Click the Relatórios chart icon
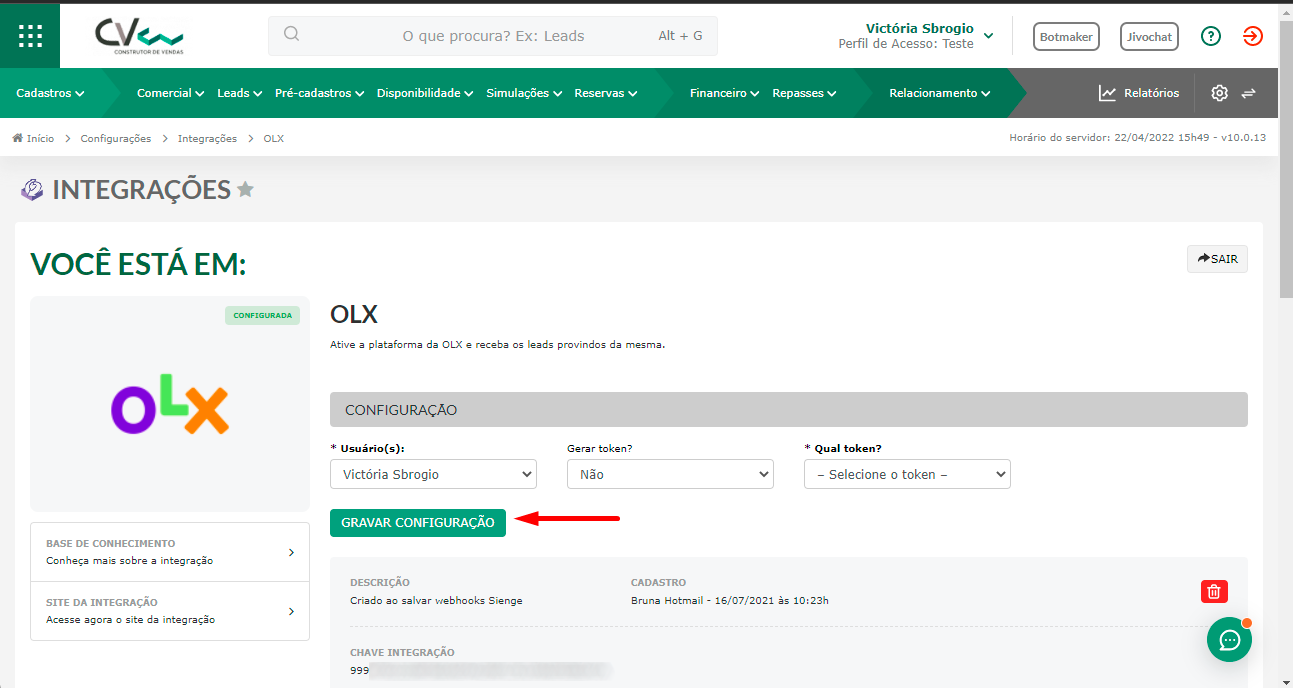Image resolution: width=1293 pixels, height=688 pixels. 1107,93
